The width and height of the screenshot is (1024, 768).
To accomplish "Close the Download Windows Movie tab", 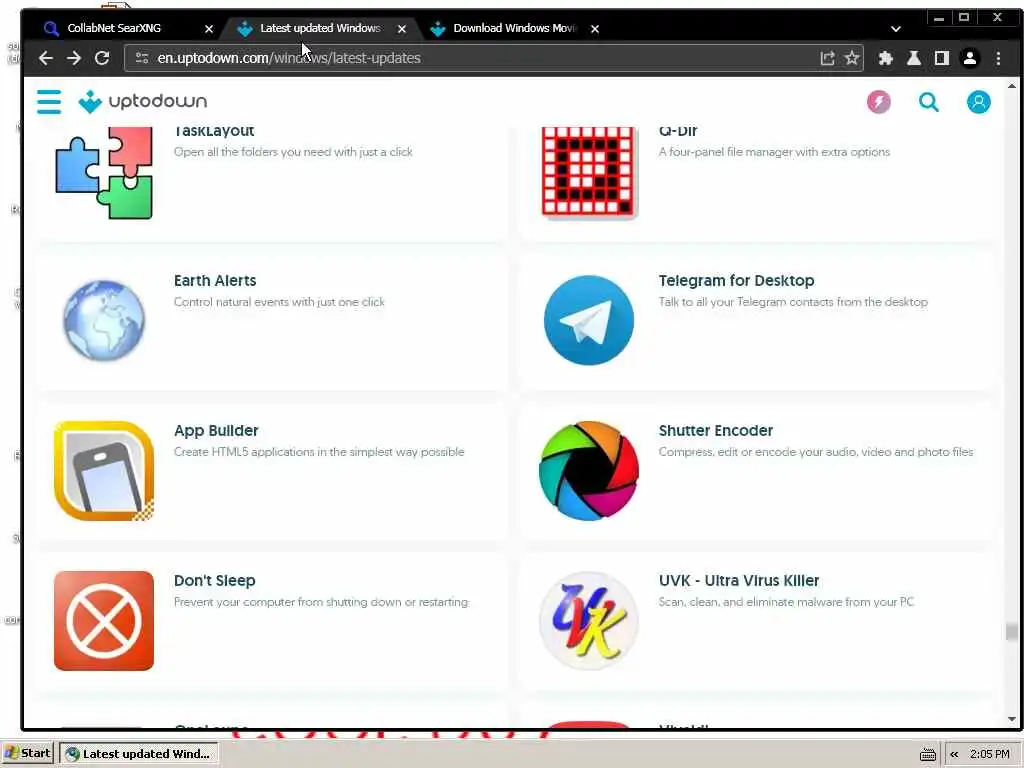I will 595,29.
